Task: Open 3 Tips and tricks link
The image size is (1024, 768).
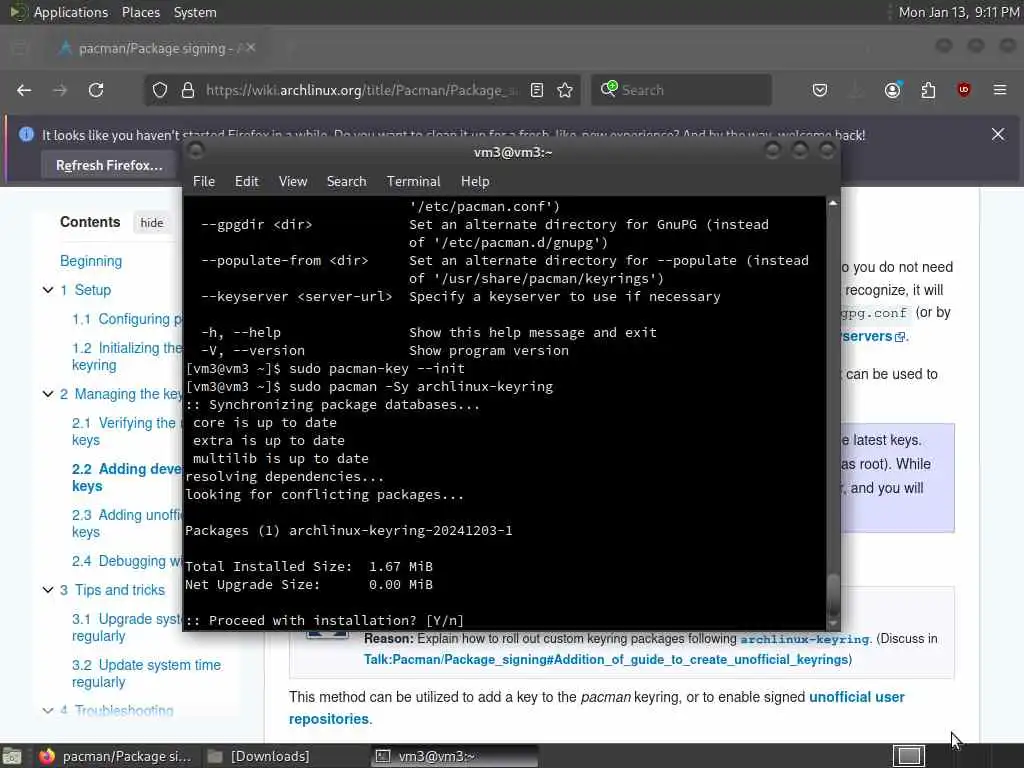Action: point(112,590)
